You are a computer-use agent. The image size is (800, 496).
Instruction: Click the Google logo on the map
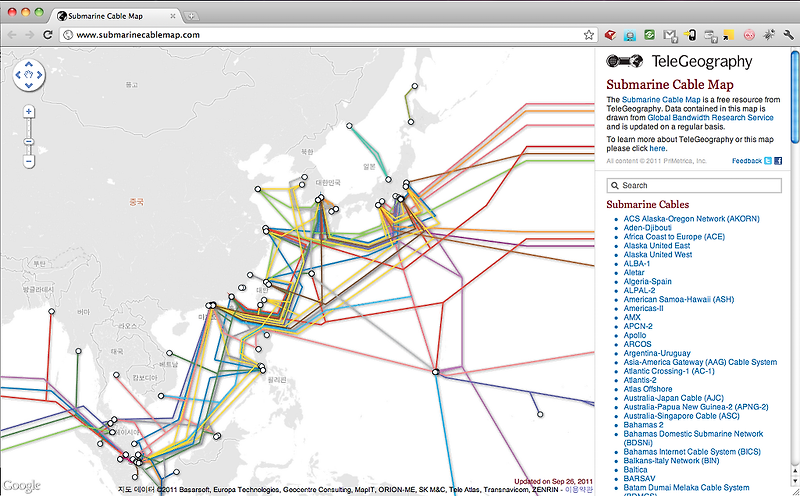point(21,486)
